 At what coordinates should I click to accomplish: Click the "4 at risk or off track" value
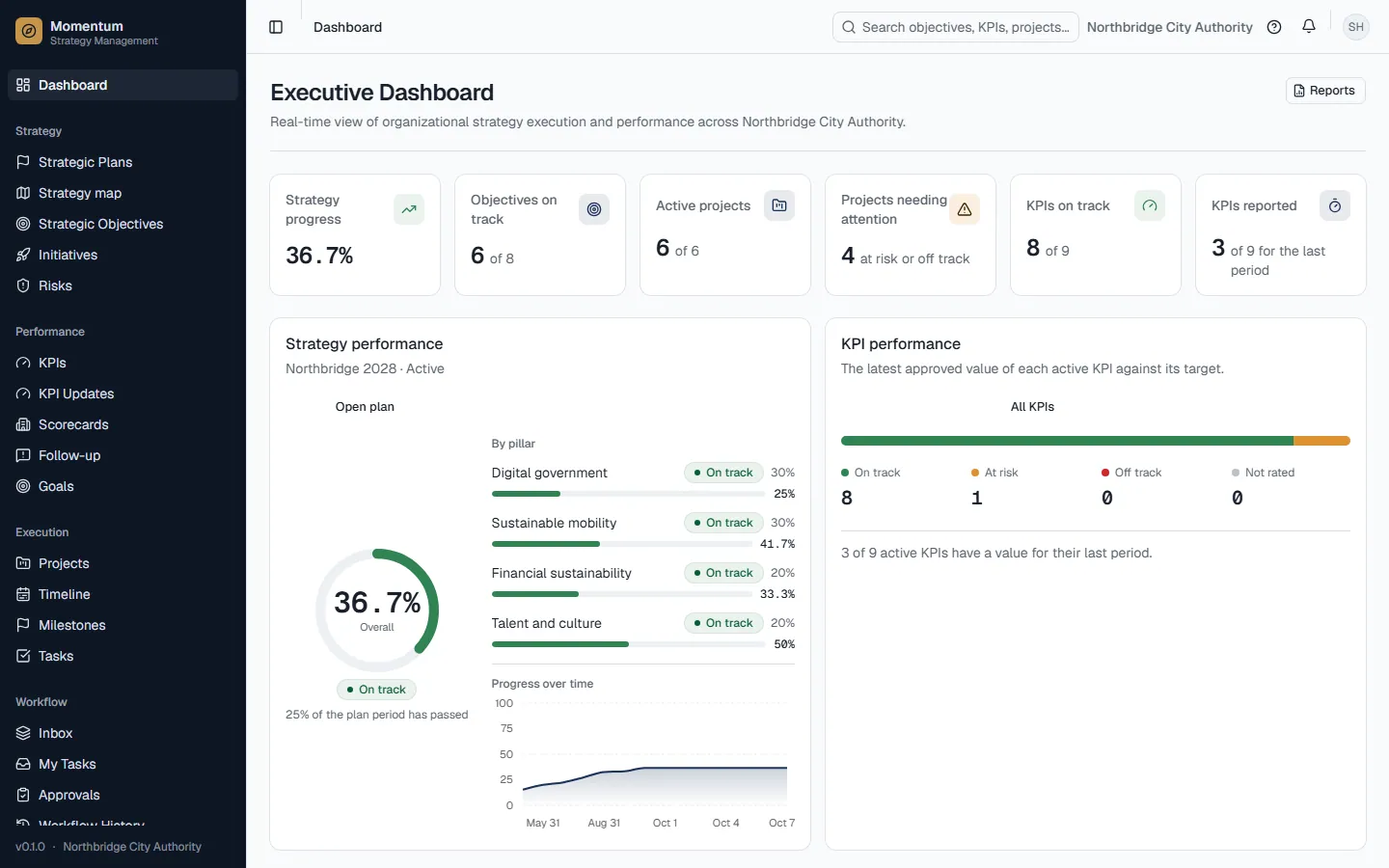pos(906,257)
